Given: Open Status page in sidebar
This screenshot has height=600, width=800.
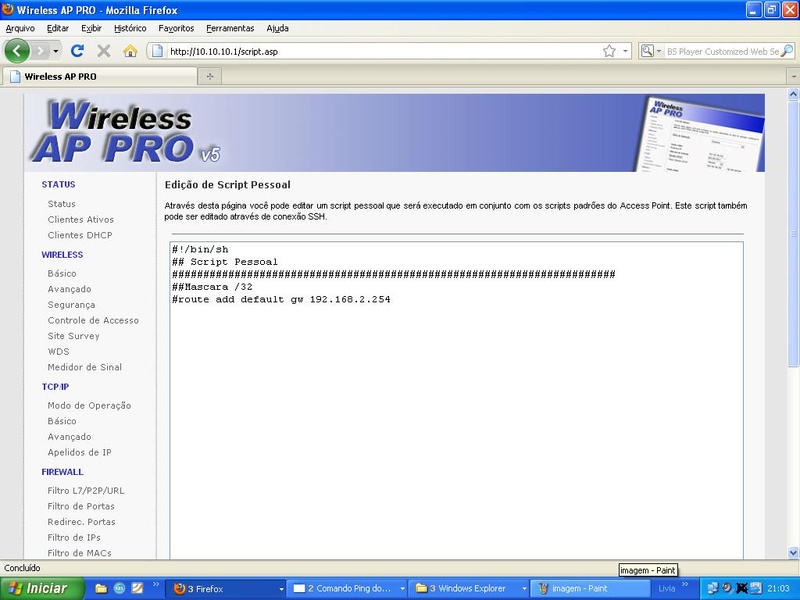Looking at the screenshot, I should pos(61,204).
